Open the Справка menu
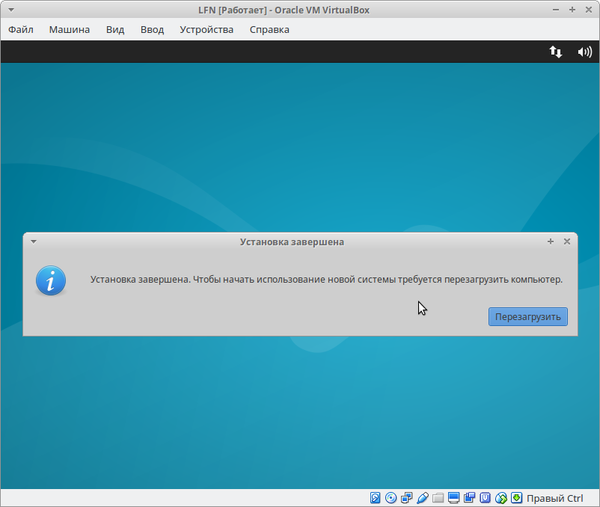Screen dimensions: 600x507 [x=269, y=29]
